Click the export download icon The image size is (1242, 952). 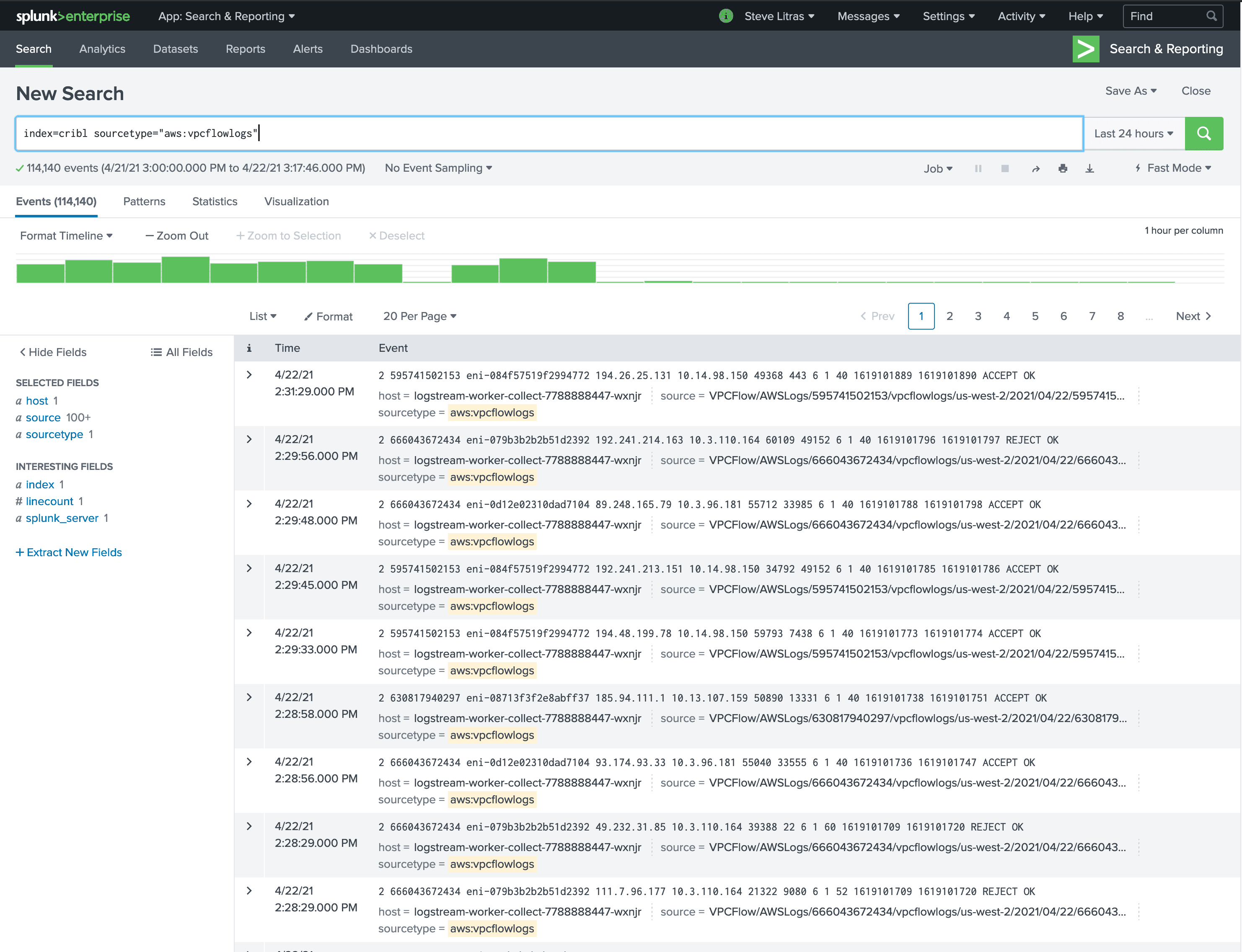pos(1089,168)
